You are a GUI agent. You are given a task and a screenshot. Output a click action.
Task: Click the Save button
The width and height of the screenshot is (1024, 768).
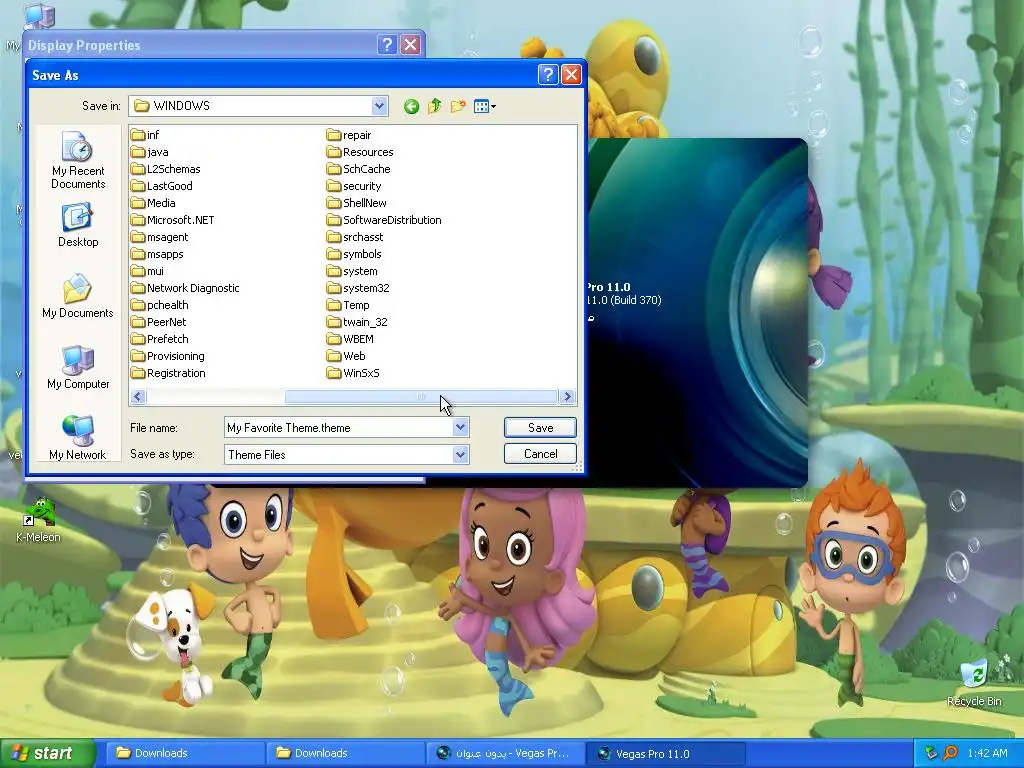point(540,427)
